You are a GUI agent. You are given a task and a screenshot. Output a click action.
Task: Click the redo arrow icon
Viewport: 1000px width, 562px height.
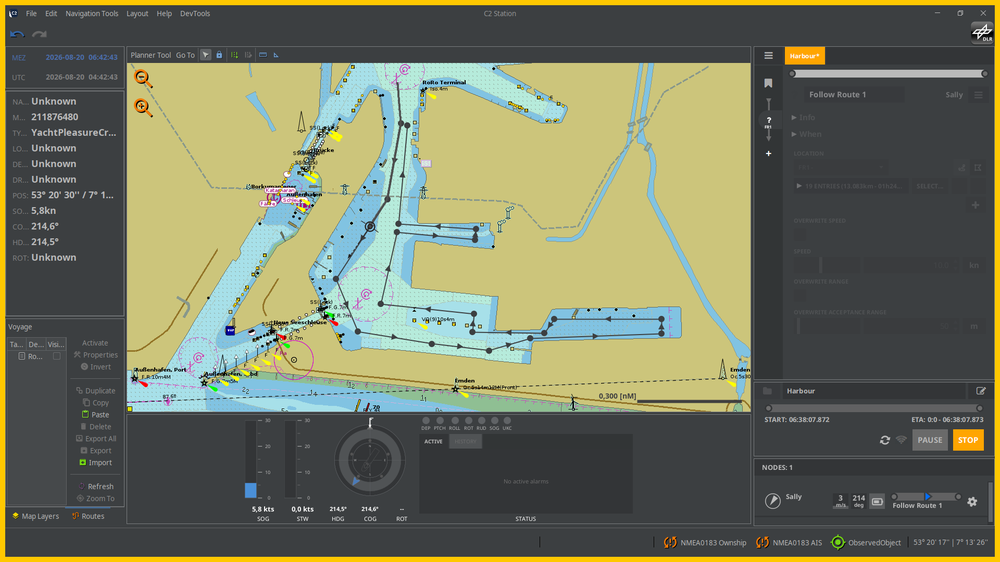[40, 34]
